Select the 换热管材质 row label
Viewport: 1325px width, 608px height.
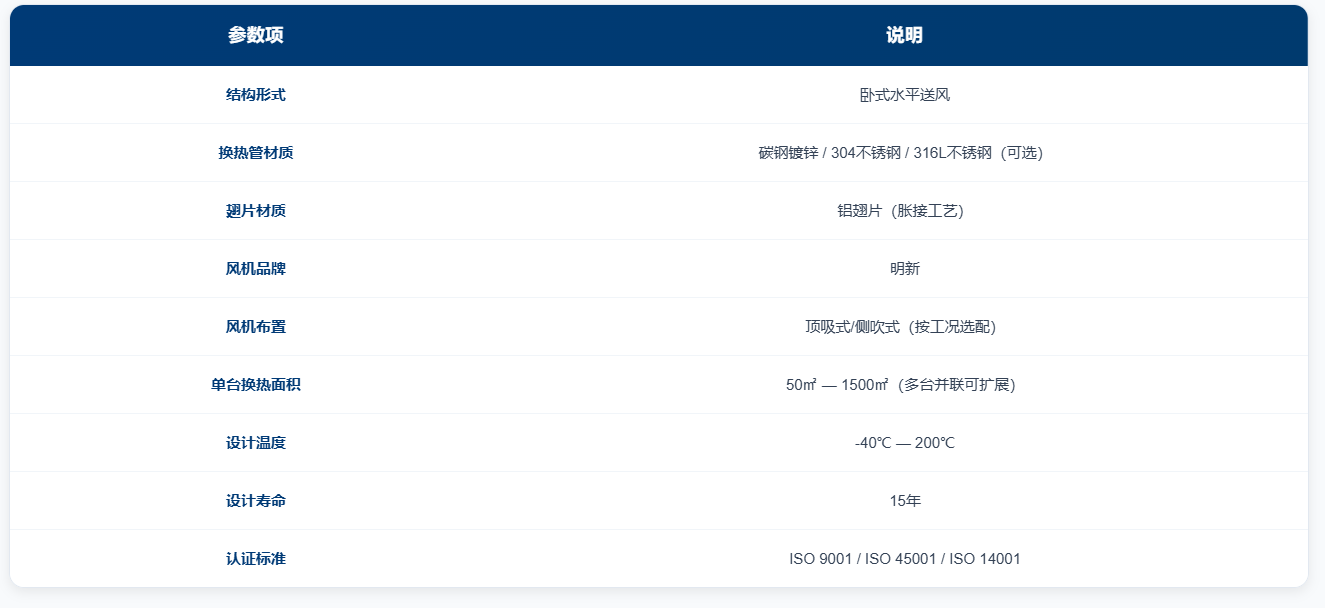pyautogui.click(x=256, y=153)
